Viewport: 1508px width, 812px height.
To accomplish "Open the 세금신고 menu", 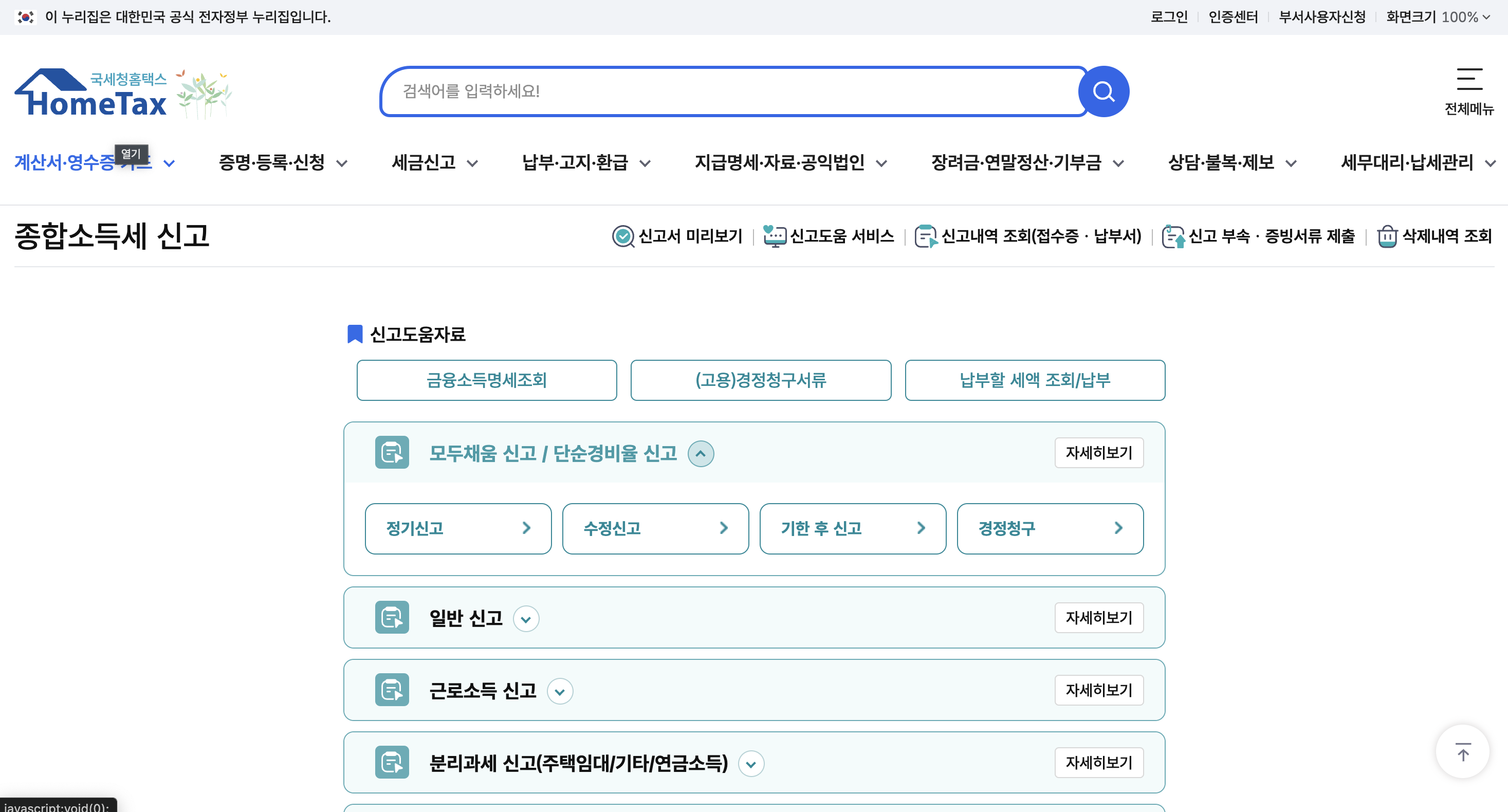I will (x=434, y=163).
